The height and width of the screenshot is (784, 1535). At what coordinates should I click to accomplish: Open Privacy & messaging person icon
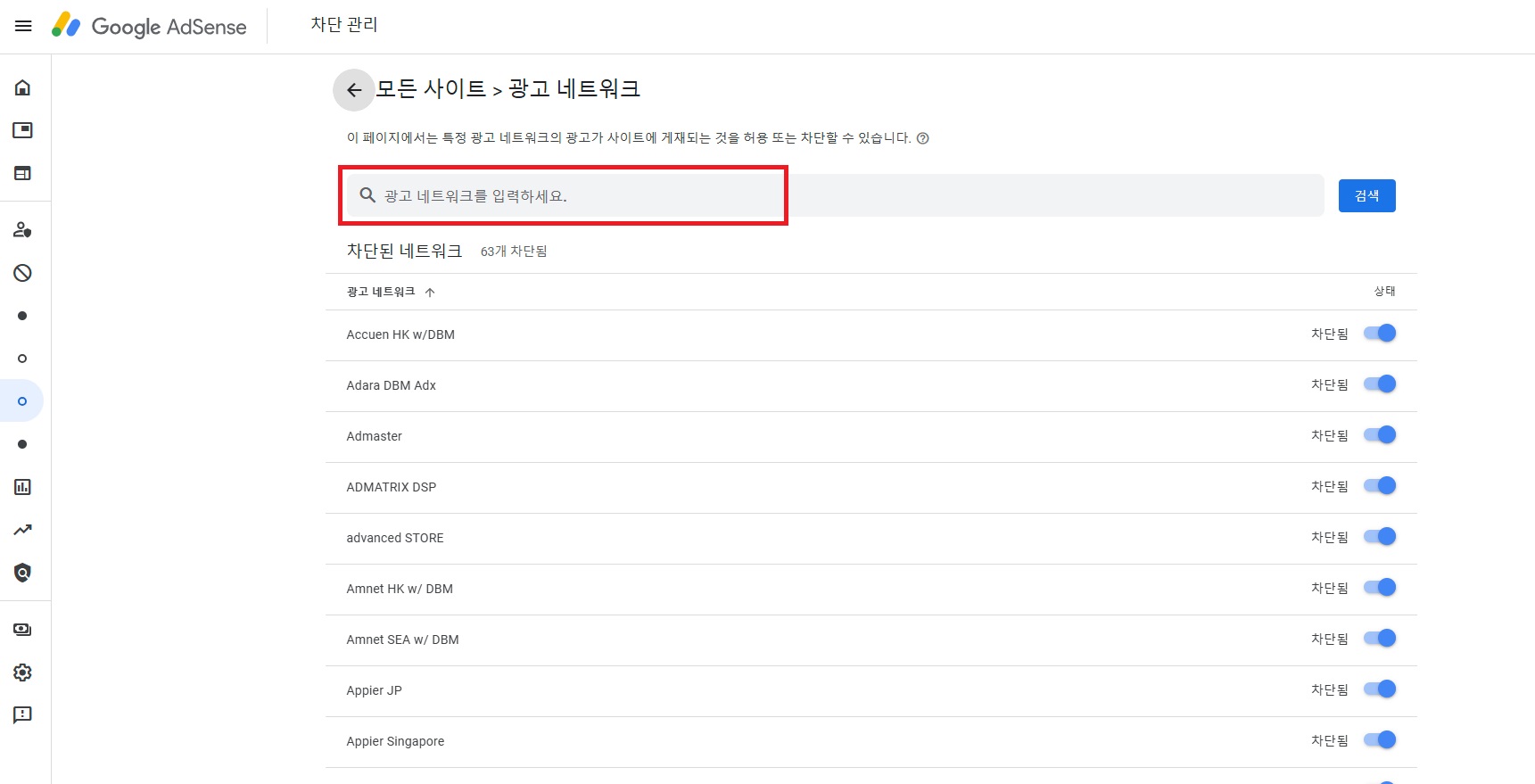(x=22, y=230)
